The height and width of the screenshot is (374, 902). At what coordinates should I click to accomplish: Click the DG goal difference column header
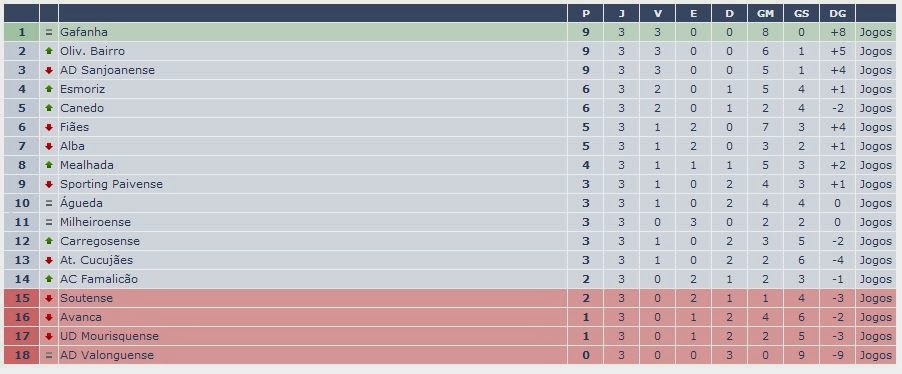[x=837, y=14]
